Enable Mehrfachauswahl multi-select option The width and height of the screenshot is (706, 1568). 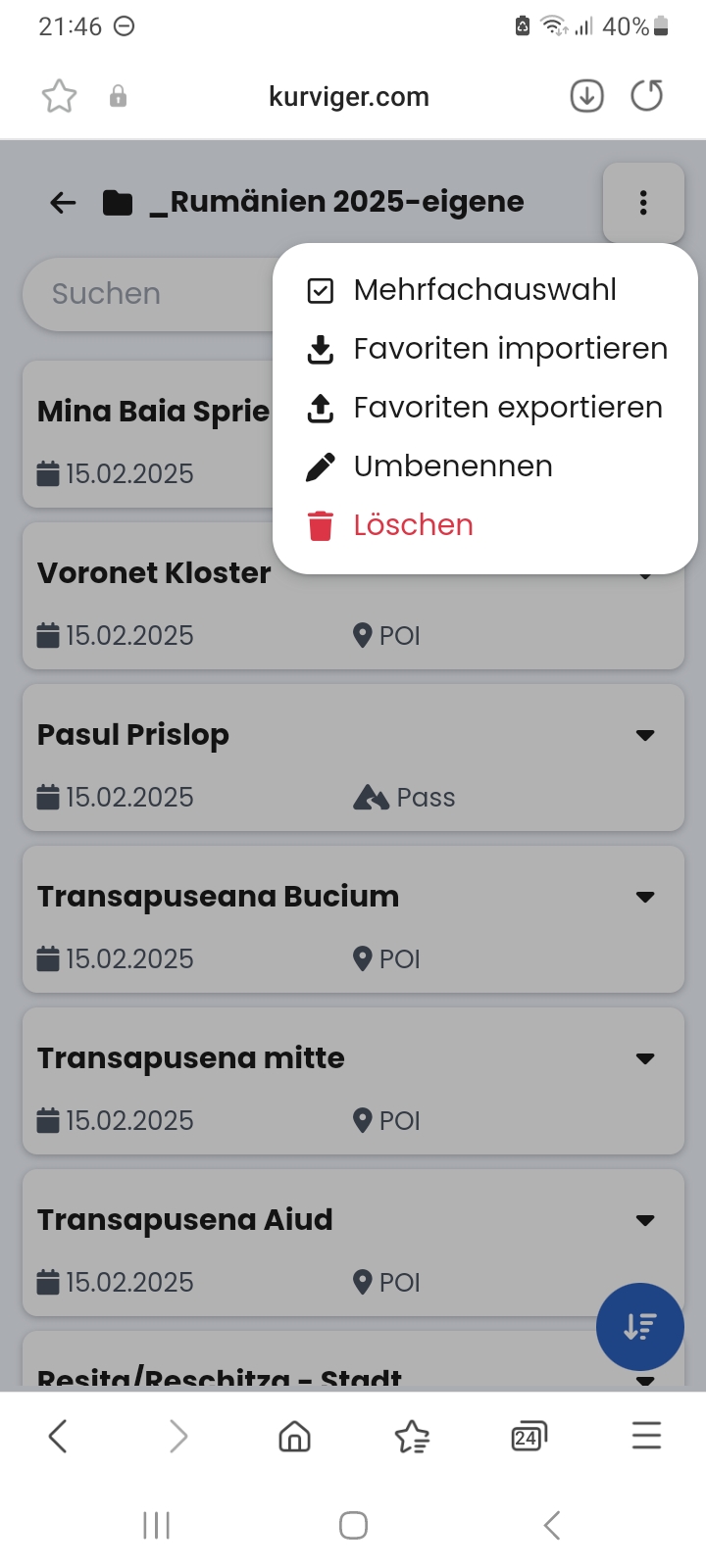click(485, 290)
